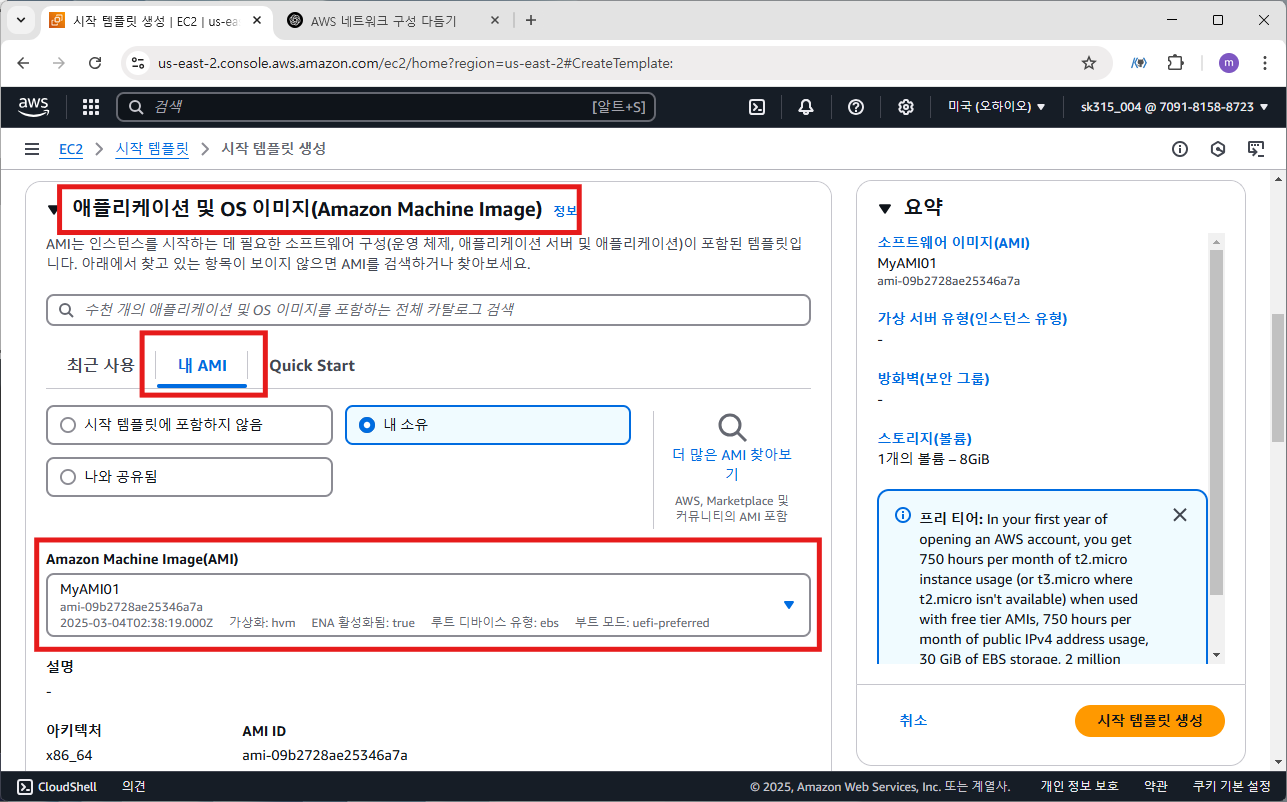The image size is (1287, 802).
Task: Click the x86_64 architecture value
Action: pyautogui.click(x=69, y=755)
